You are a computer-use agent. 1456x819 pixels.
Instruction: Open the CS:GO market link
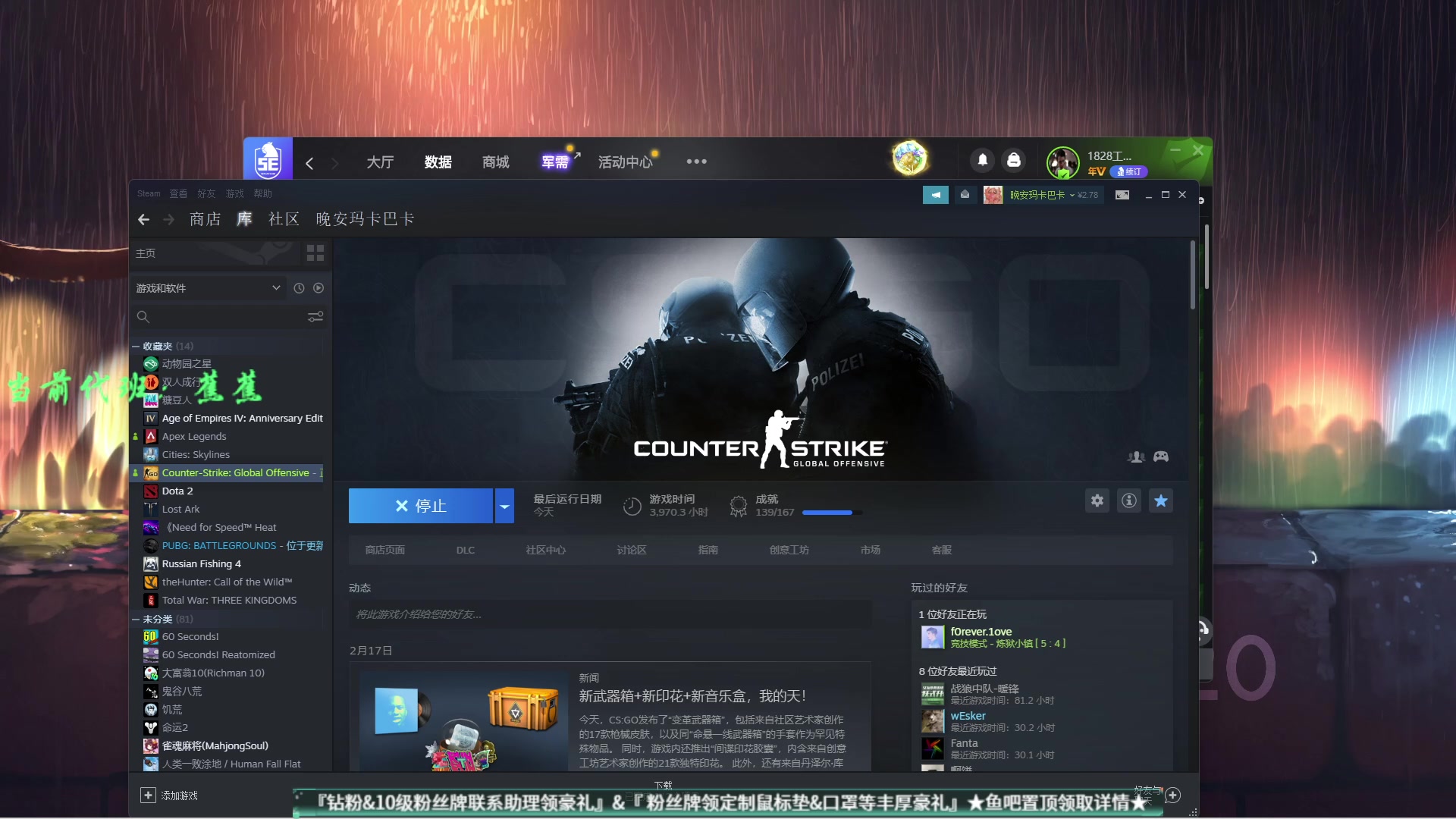(871, 551)
